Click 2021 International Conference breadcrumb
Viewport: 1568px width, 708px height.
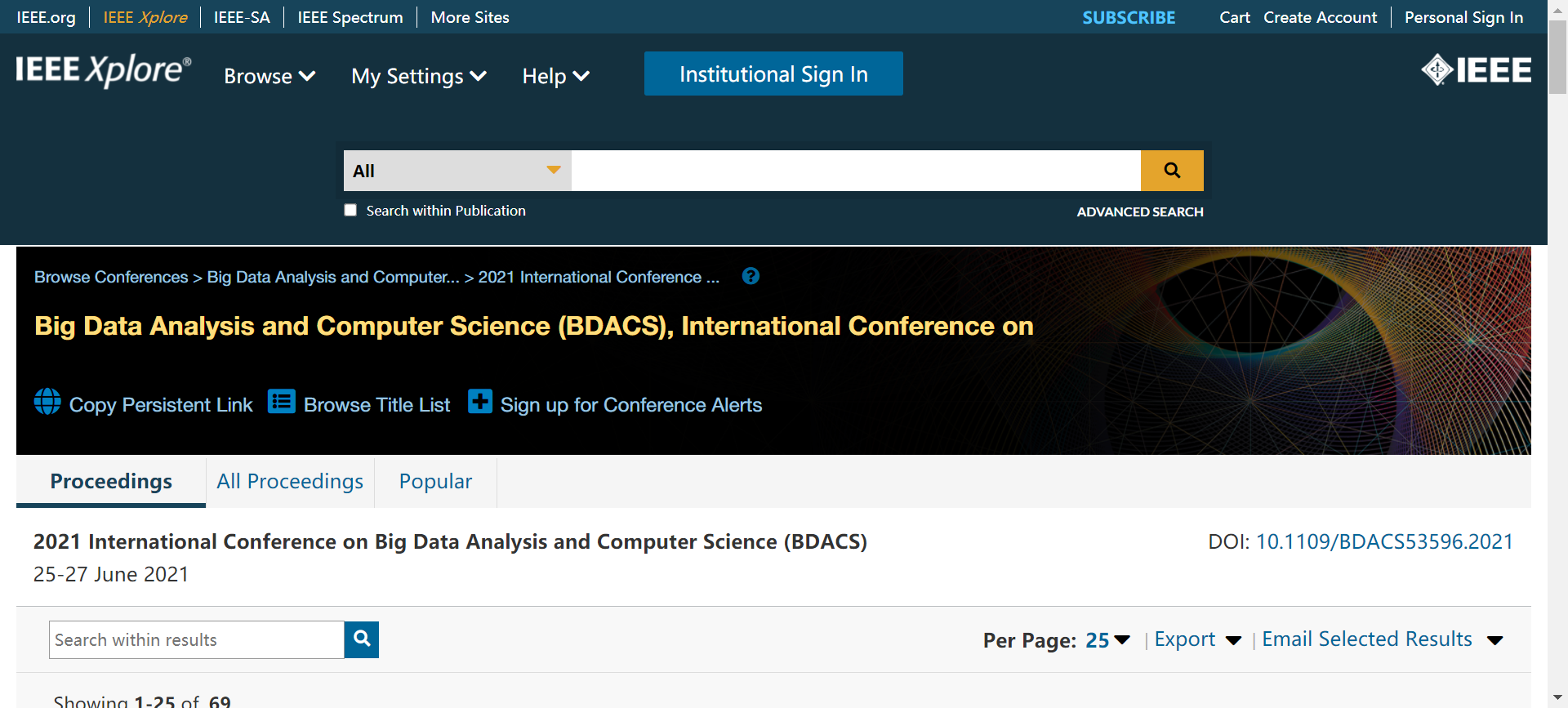coord(599,277)
